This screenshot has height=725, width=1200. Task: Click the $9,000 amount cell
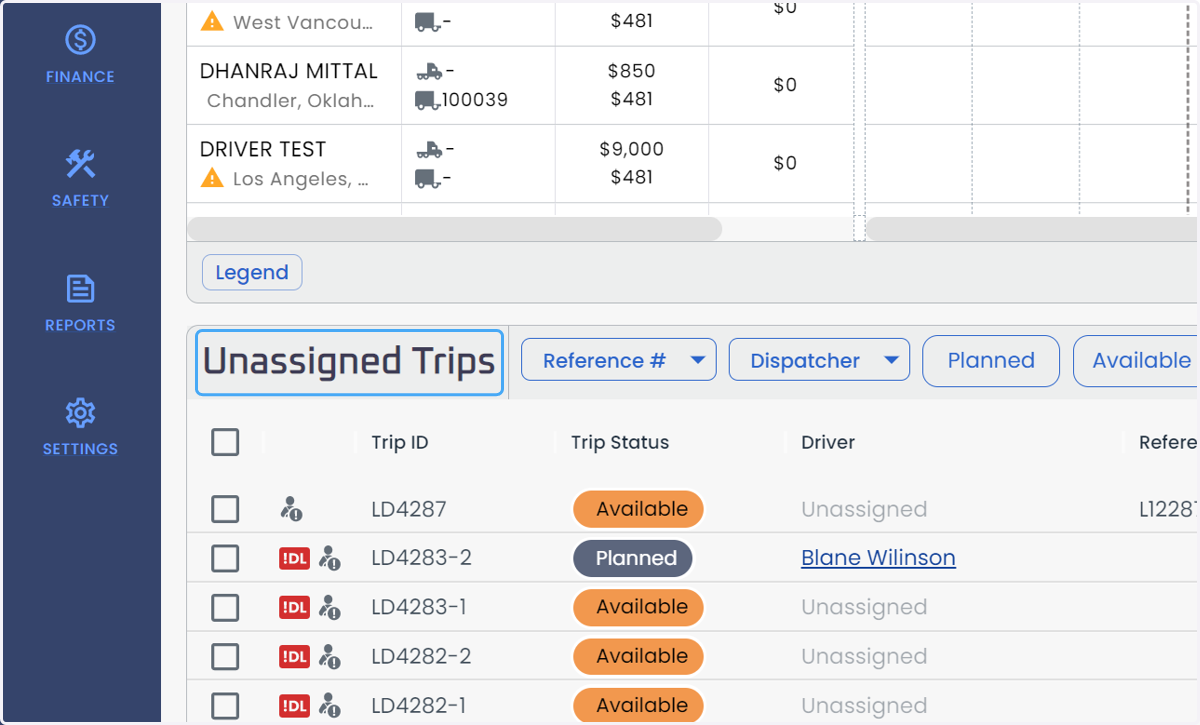[632, 149]
